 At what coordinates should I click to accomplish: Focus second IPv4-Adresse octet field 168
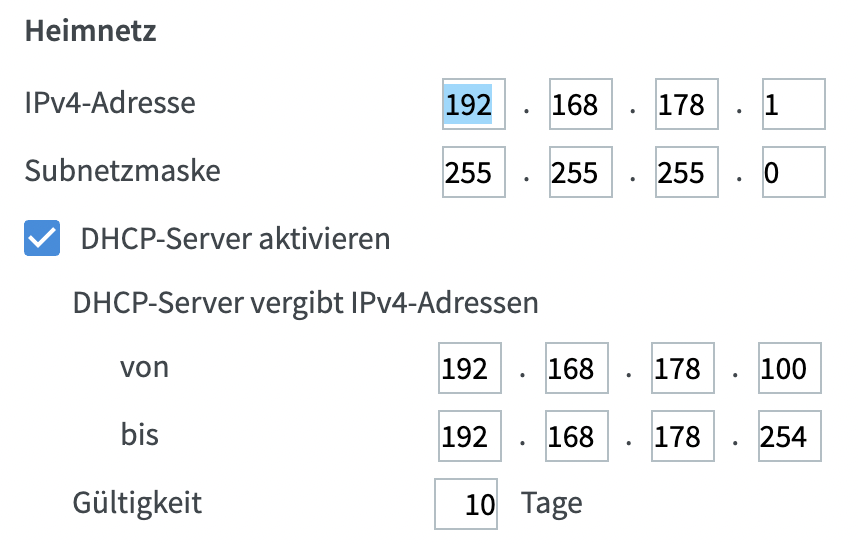point(581,104)
